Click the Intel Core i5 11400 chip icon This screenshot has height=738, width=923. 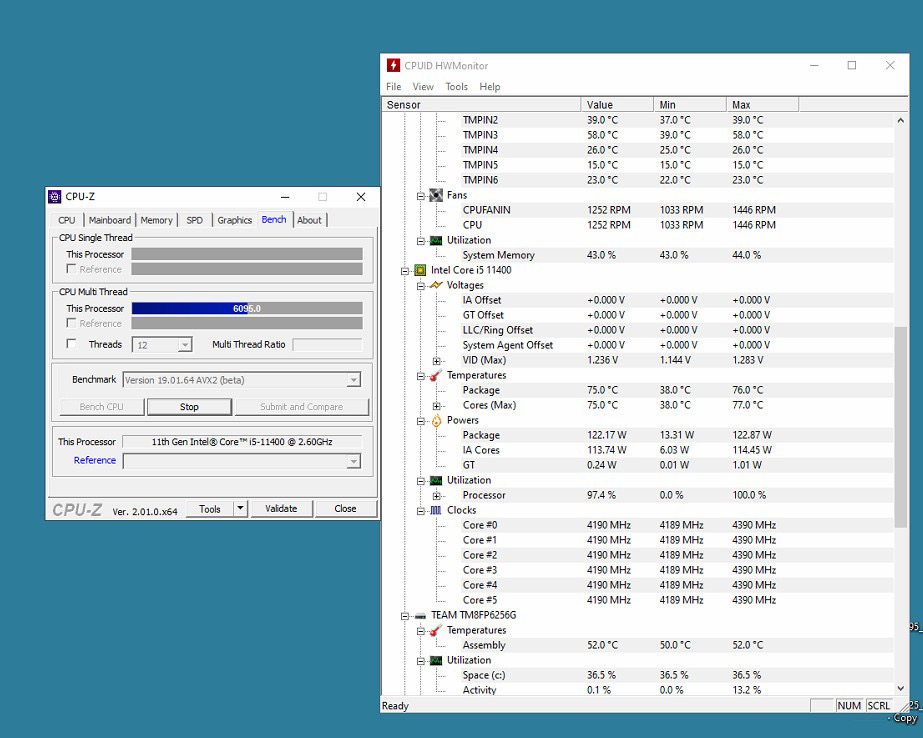pyautogui.click(x=420, y=270)
